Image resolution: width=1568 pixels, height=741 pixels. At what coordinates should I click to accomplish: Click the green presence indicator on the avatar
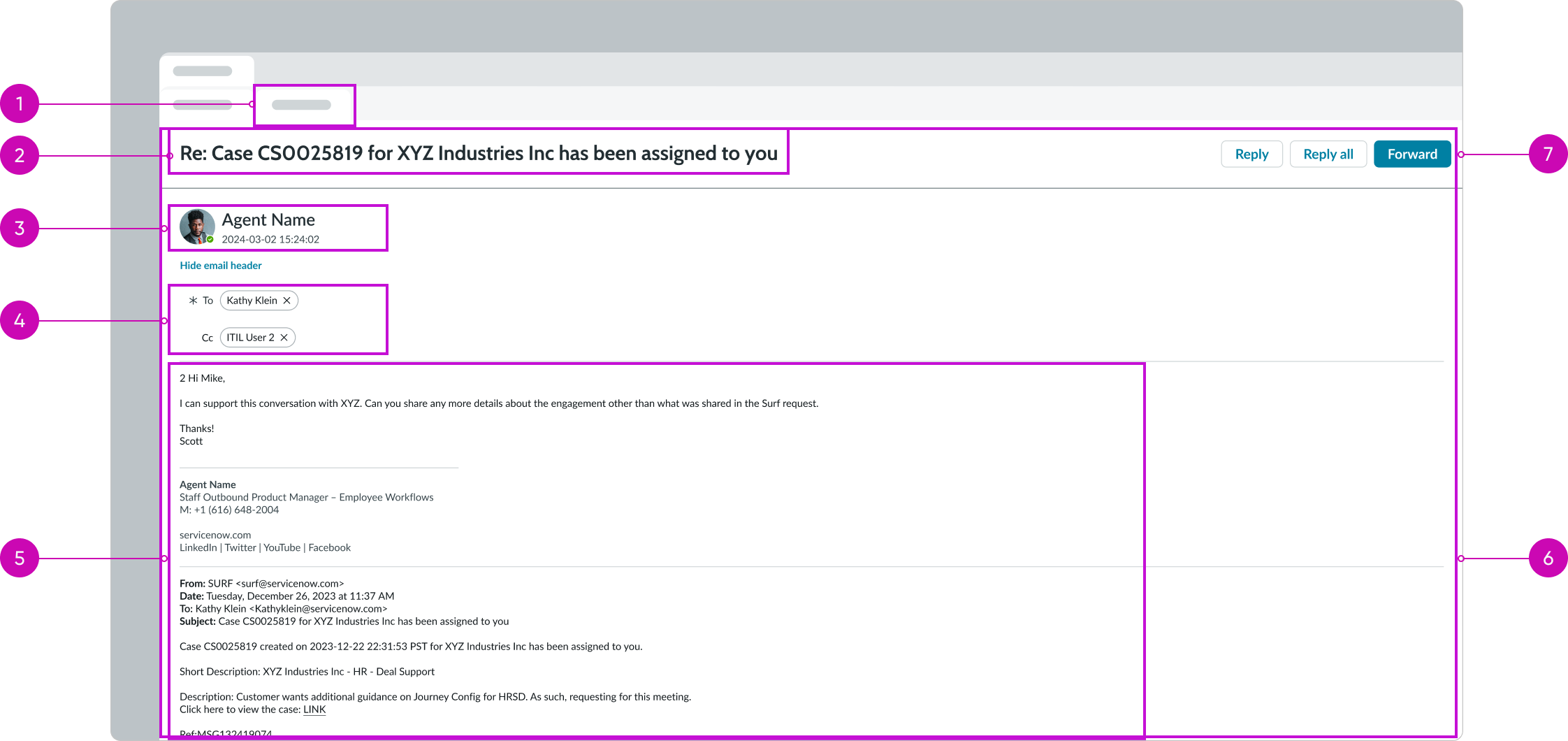click(x=211, y=239)
